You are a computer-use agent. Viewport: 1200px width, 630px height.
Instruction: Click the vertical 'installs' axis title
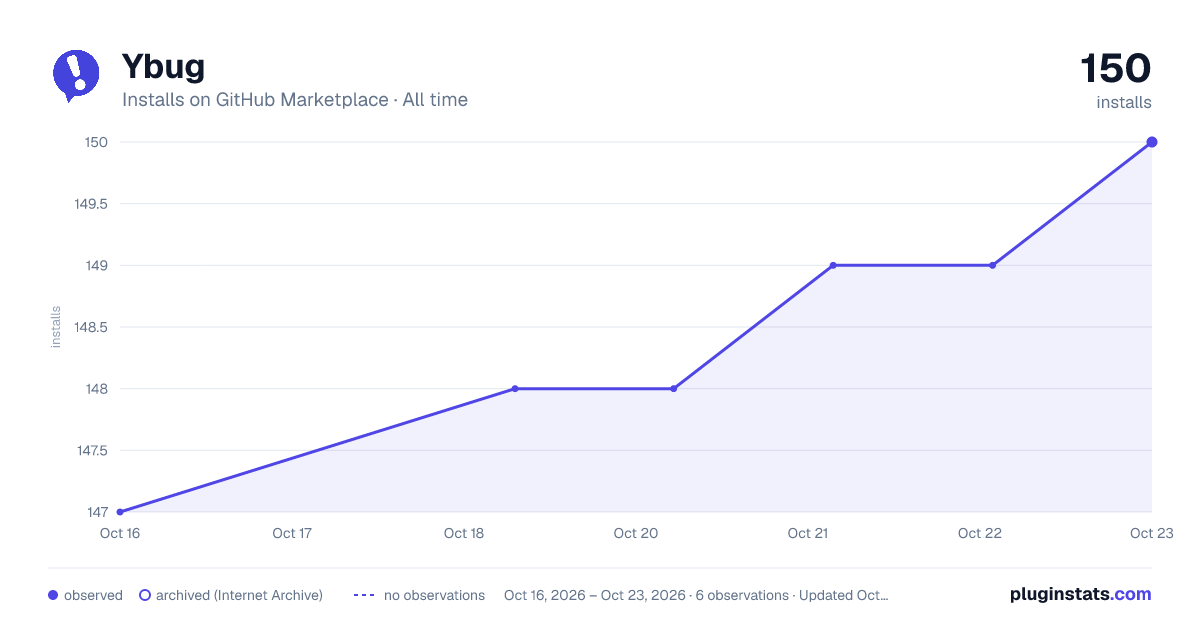pos(56,327)
